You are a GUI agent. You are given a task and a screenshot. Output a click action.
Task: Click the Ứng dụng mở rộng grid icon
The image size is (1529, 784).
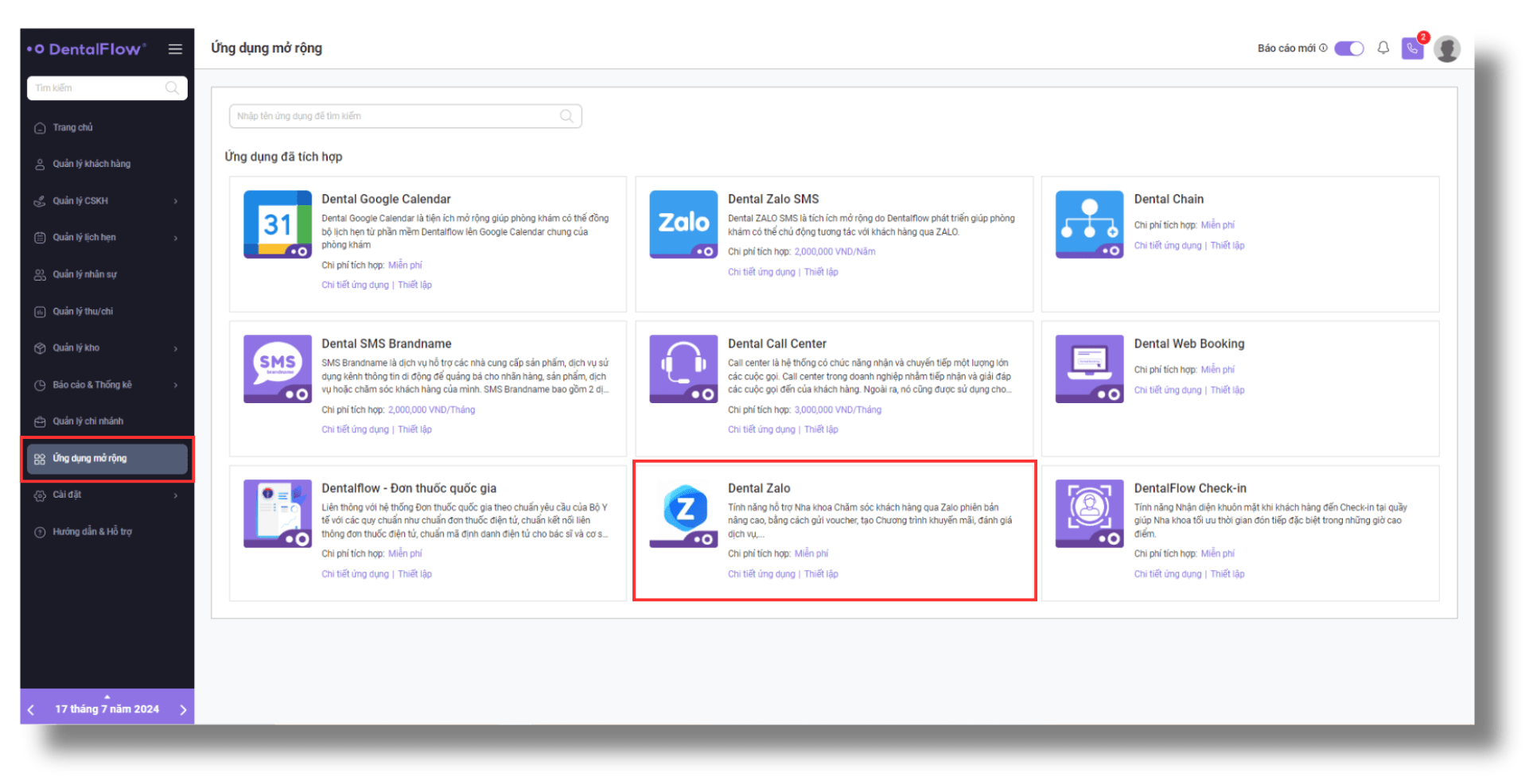[x=40, y=459]
